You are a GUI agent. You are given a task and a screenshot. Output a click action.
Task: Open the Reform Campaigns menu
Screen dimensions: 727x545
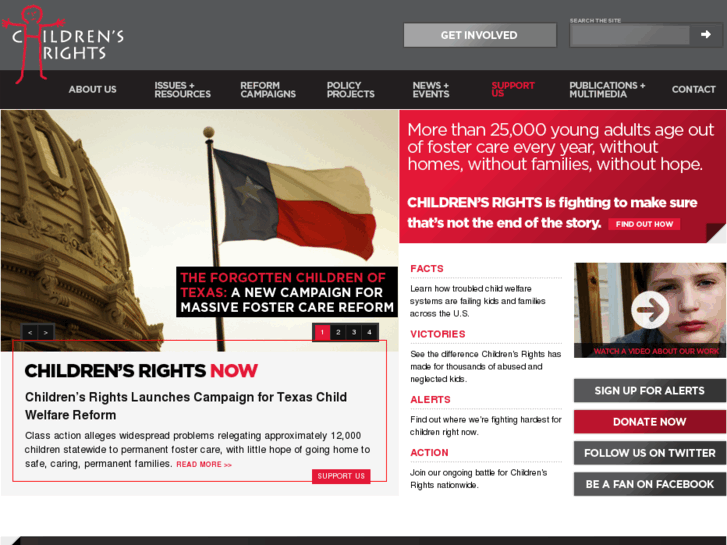pyautogui.click(x=268, y=90)
